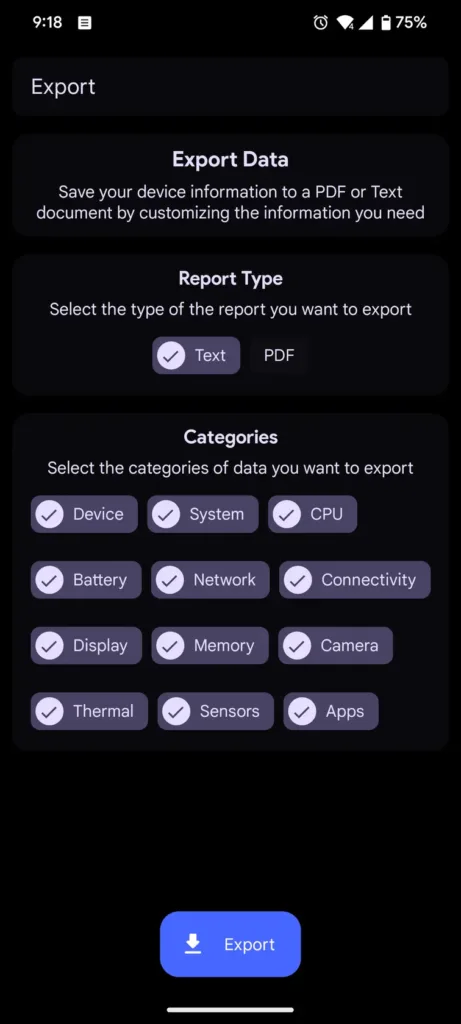Viewport: 461px width, 1024px height.
Task: Click the blue Export button
Action: 230,944
